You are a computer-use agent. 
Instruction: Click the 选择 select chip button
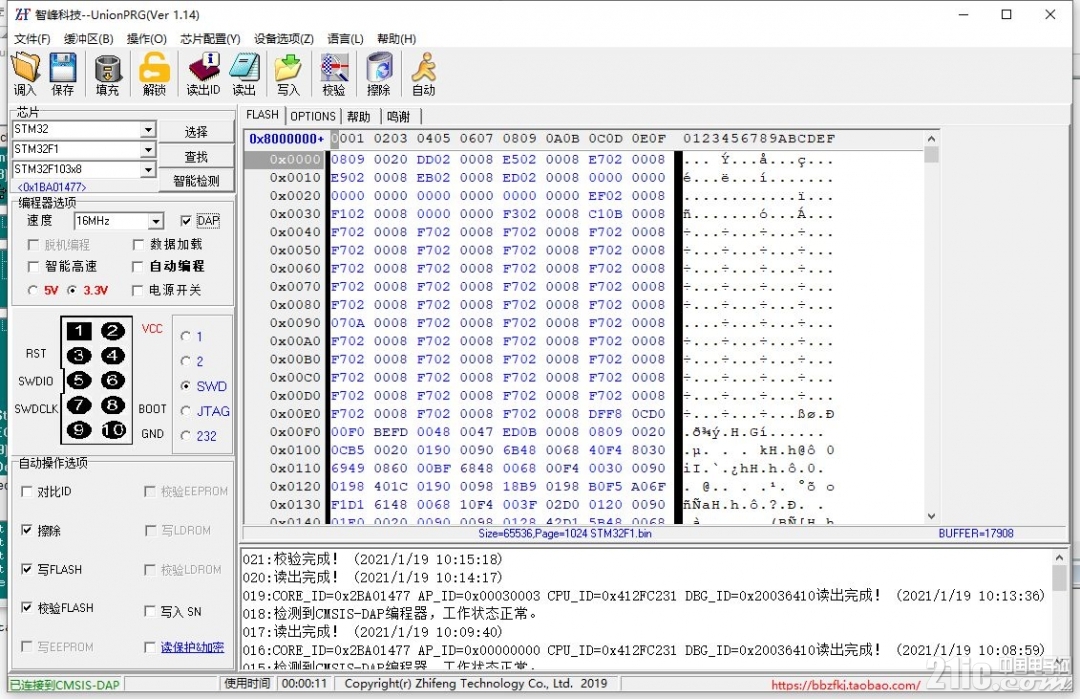196,132
